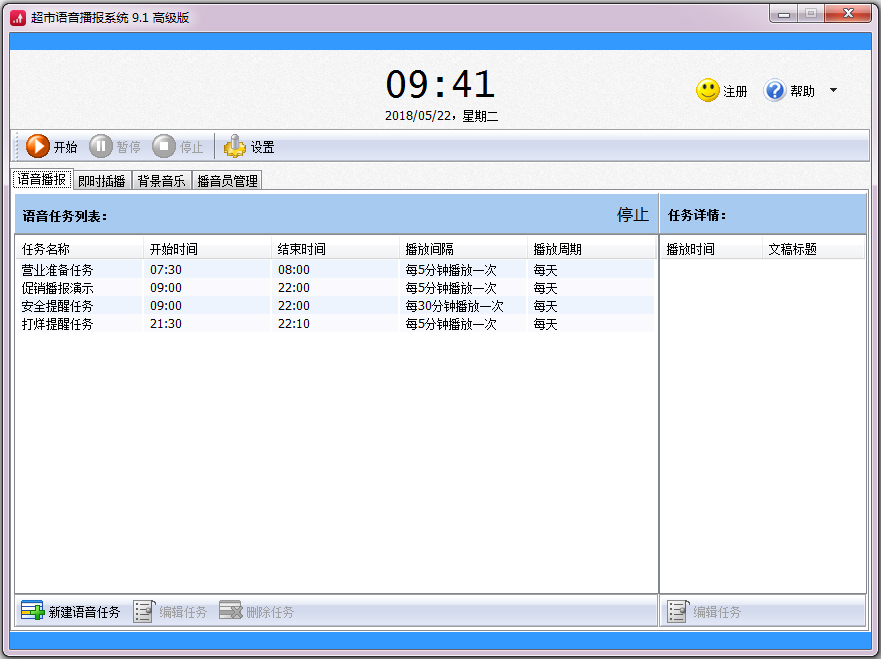Image resolution: width=881 pixels, height=659 pixels.
Task: Switch to the 即时插播 tab
Action: click(102, 181)
